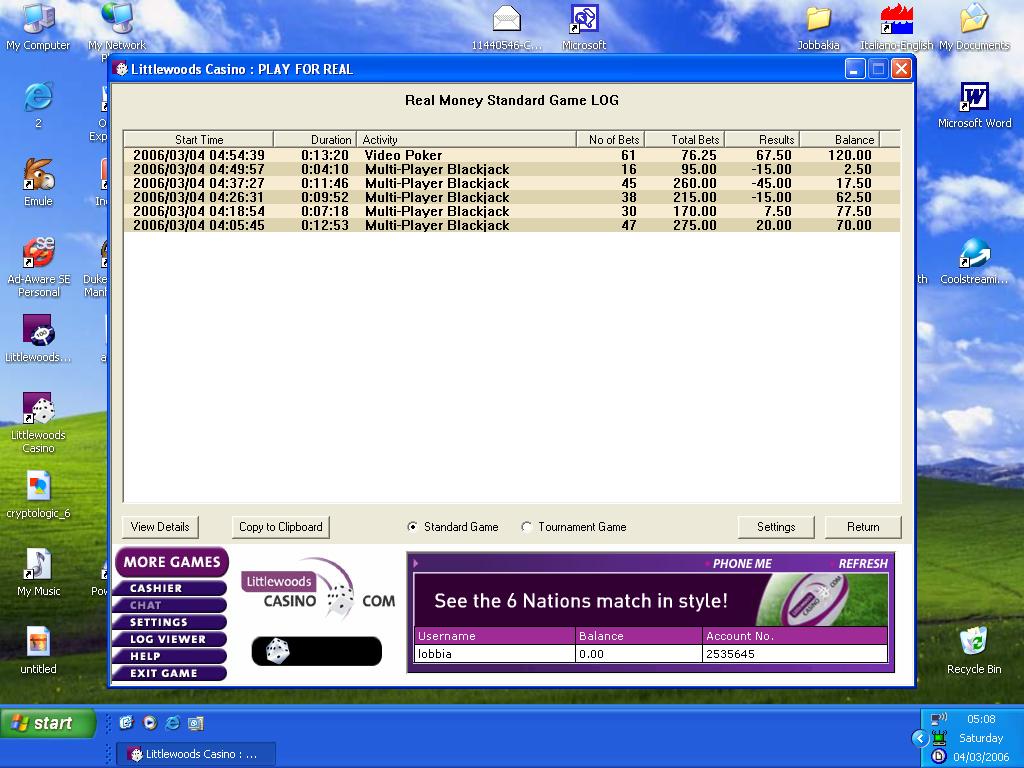
Task: Sort log by Total Bets column
Action: tap(685, 139)
